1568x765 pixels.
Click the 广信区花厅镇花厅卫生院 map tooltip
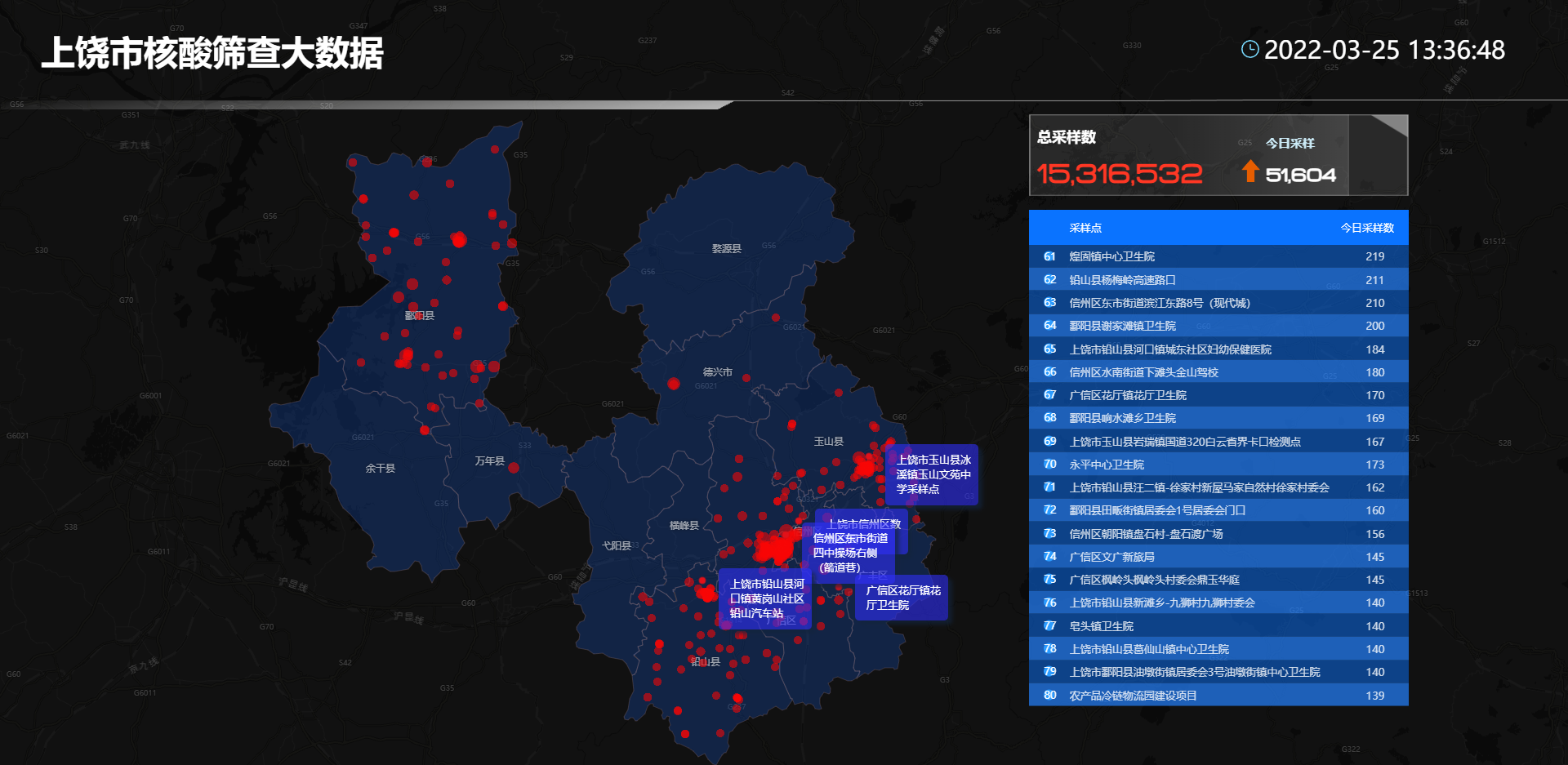tap(902, 598)
